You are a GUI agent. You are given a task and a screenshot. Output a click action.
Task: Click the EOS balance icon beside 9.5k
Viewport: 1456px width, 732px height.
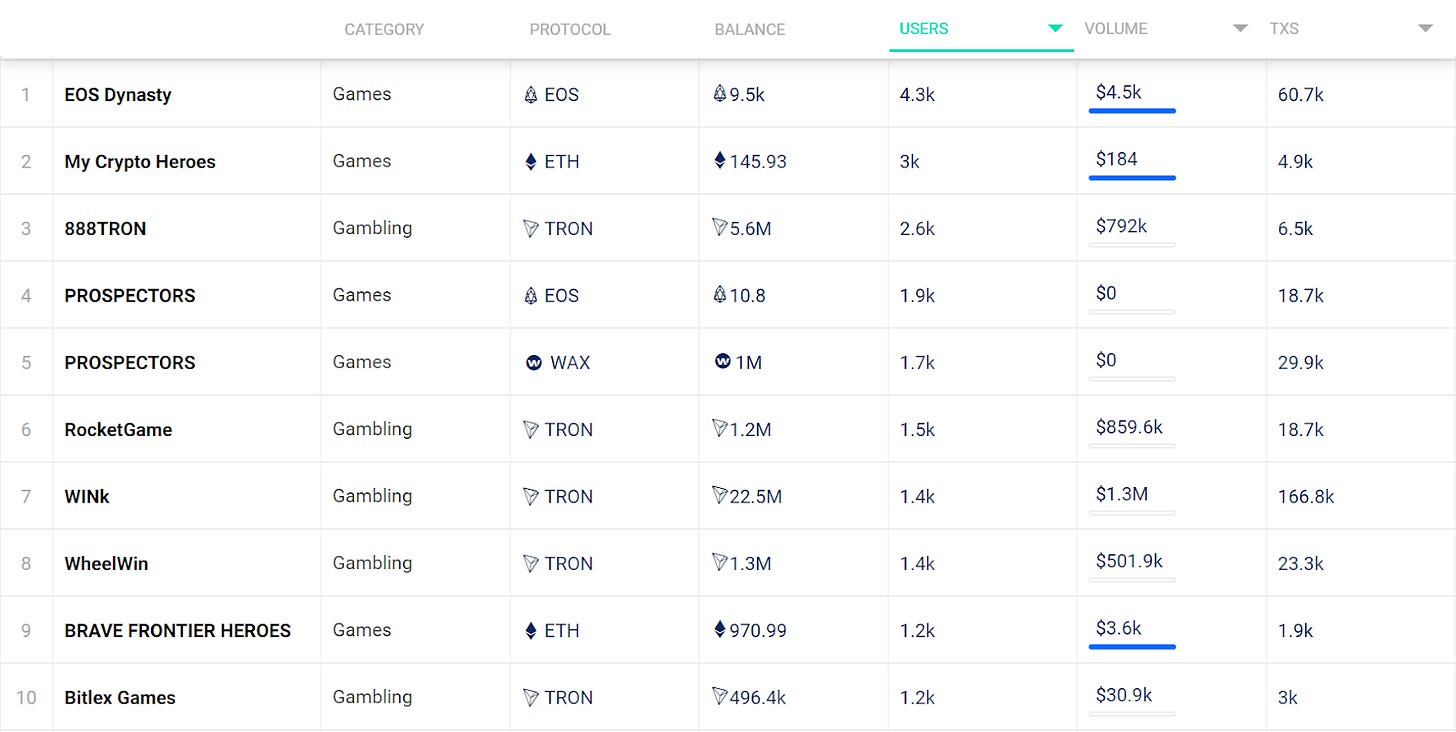[x=719, y=93]
